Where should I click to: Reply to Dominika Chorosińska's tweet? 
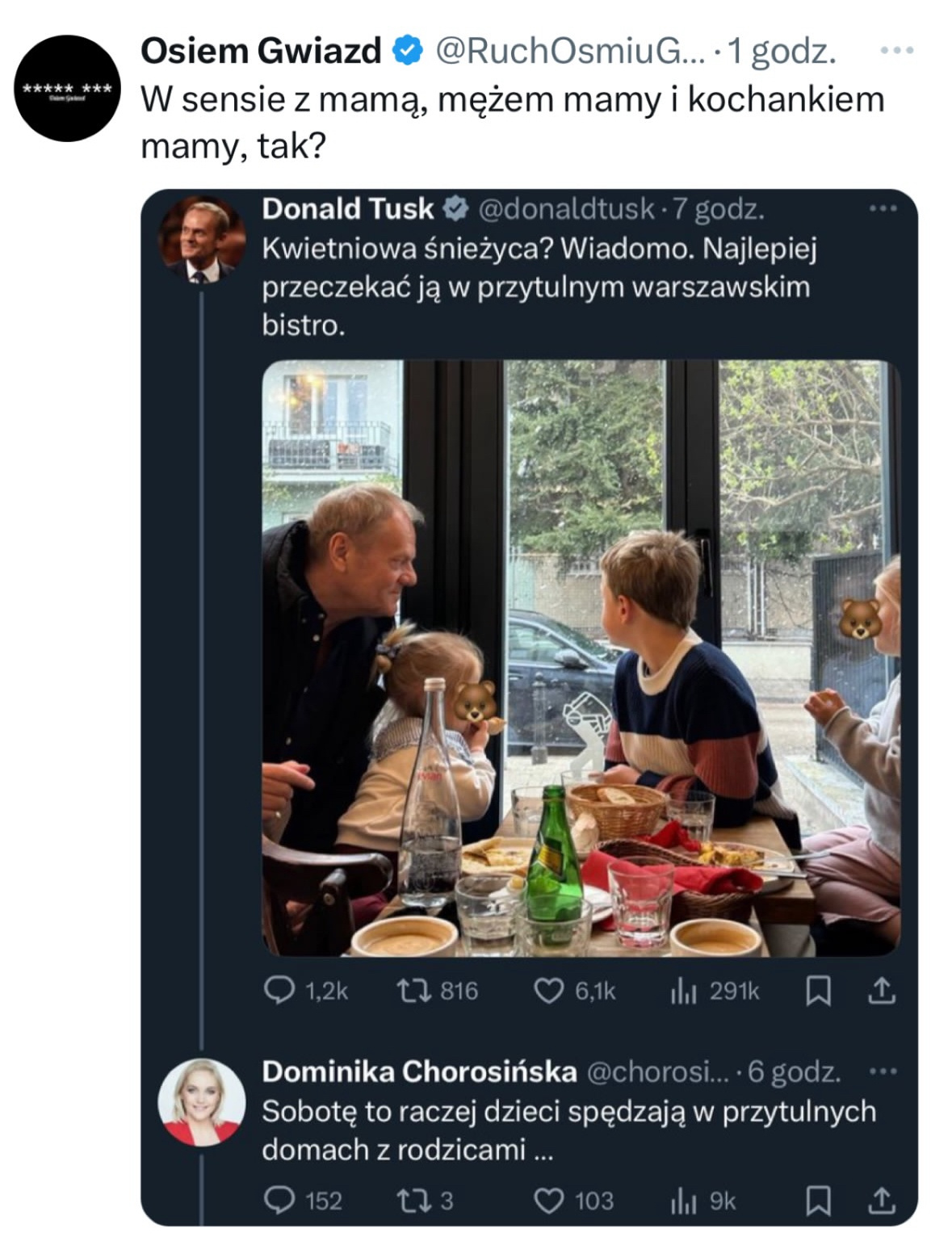pyautogui.click(x=280, y=1201)
